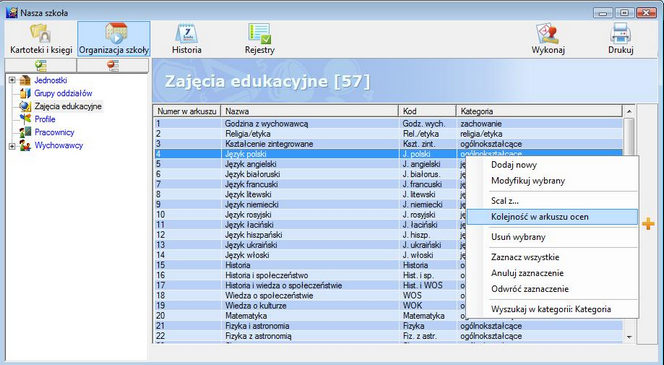This screenshot has height=365, width=664.
Task: Click the Pracownicy tree icon
Action: click(25, 132)
